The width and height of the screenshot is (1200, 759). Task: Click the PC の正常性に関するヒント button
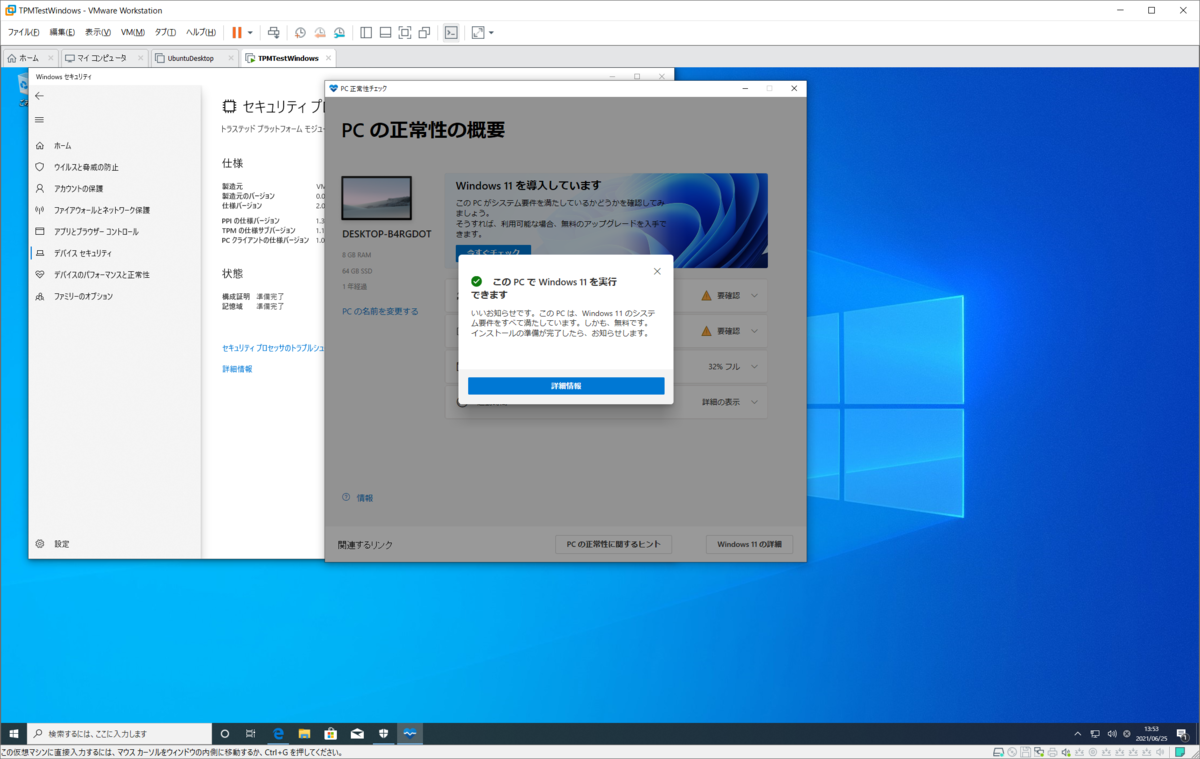613,544
